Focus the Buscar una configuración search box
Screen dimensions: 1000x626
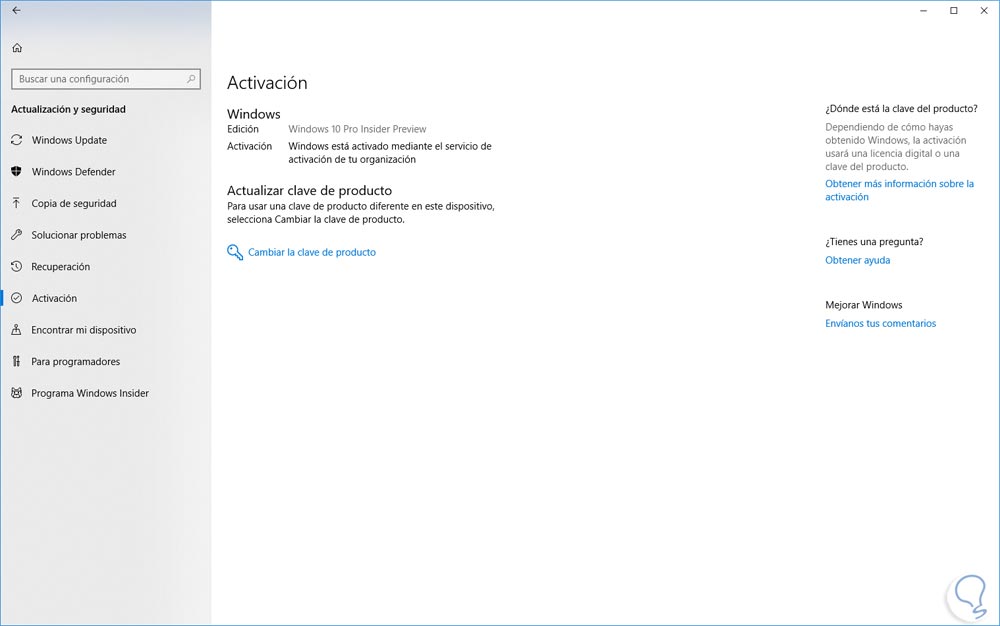click(106, 79)
